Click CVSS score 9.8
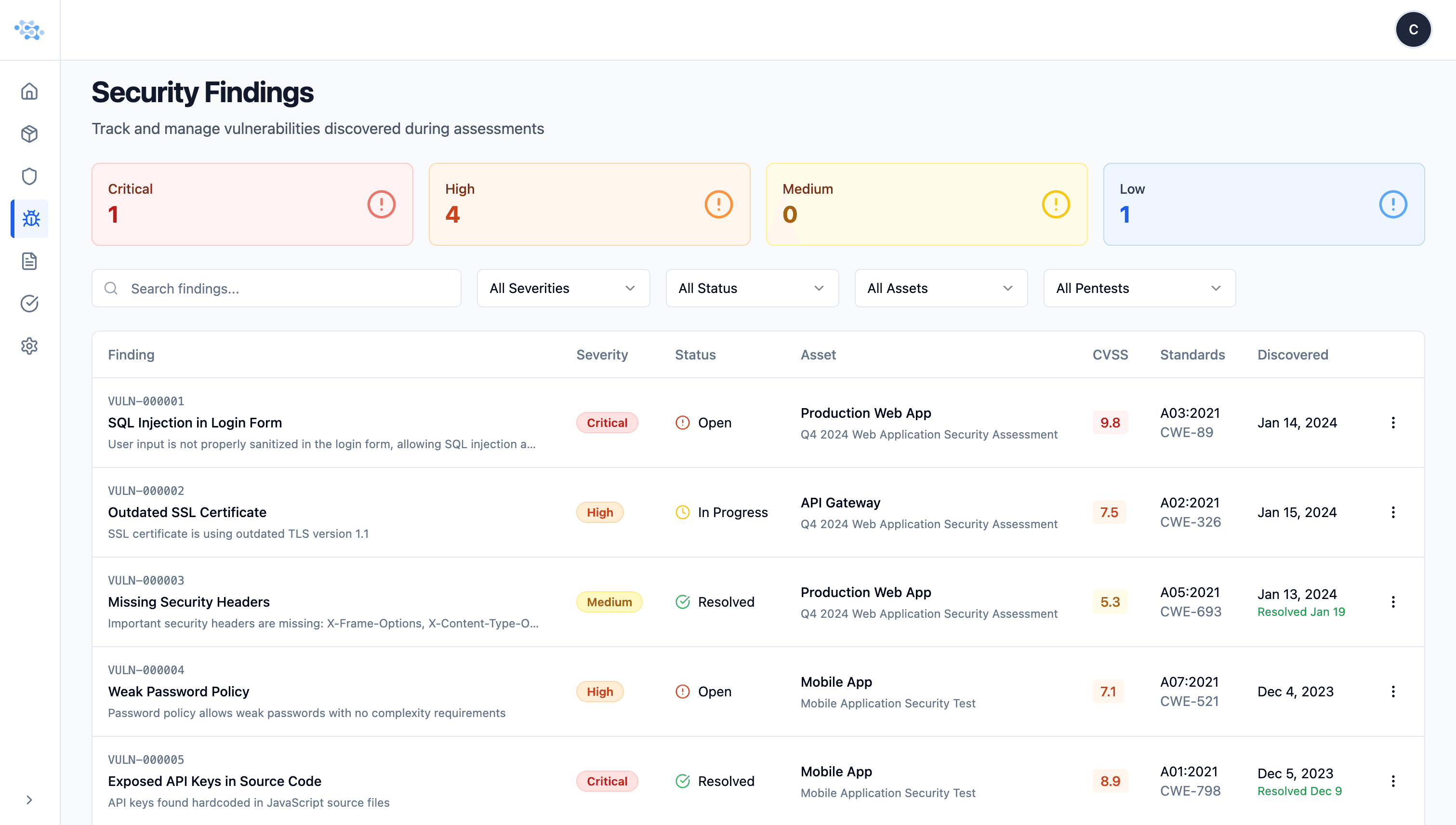The image size is (1456, 825). coord(1110,423)
